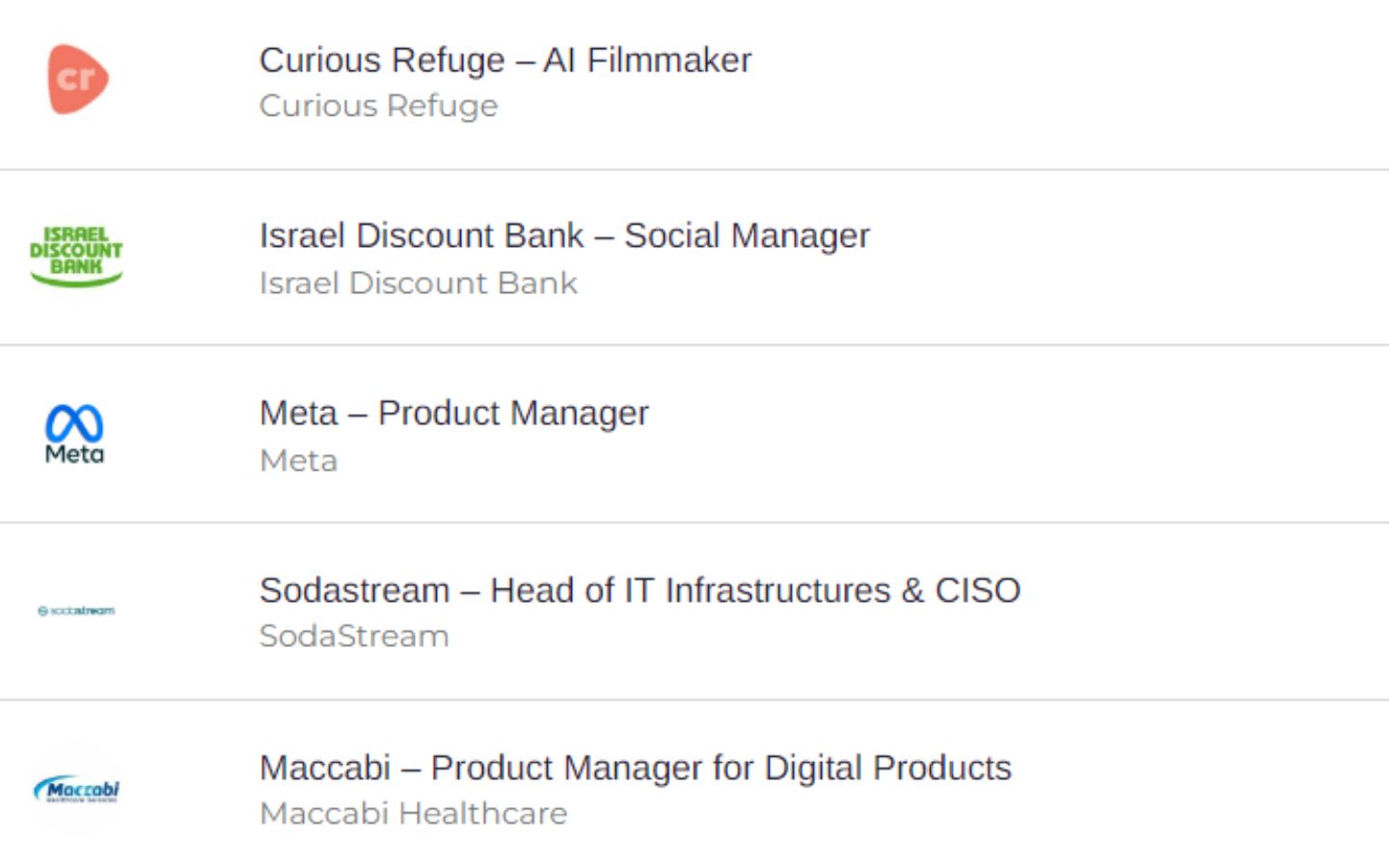
Task: Click the Maccabi Healthcare logo
Action: [x=76, y=790]
